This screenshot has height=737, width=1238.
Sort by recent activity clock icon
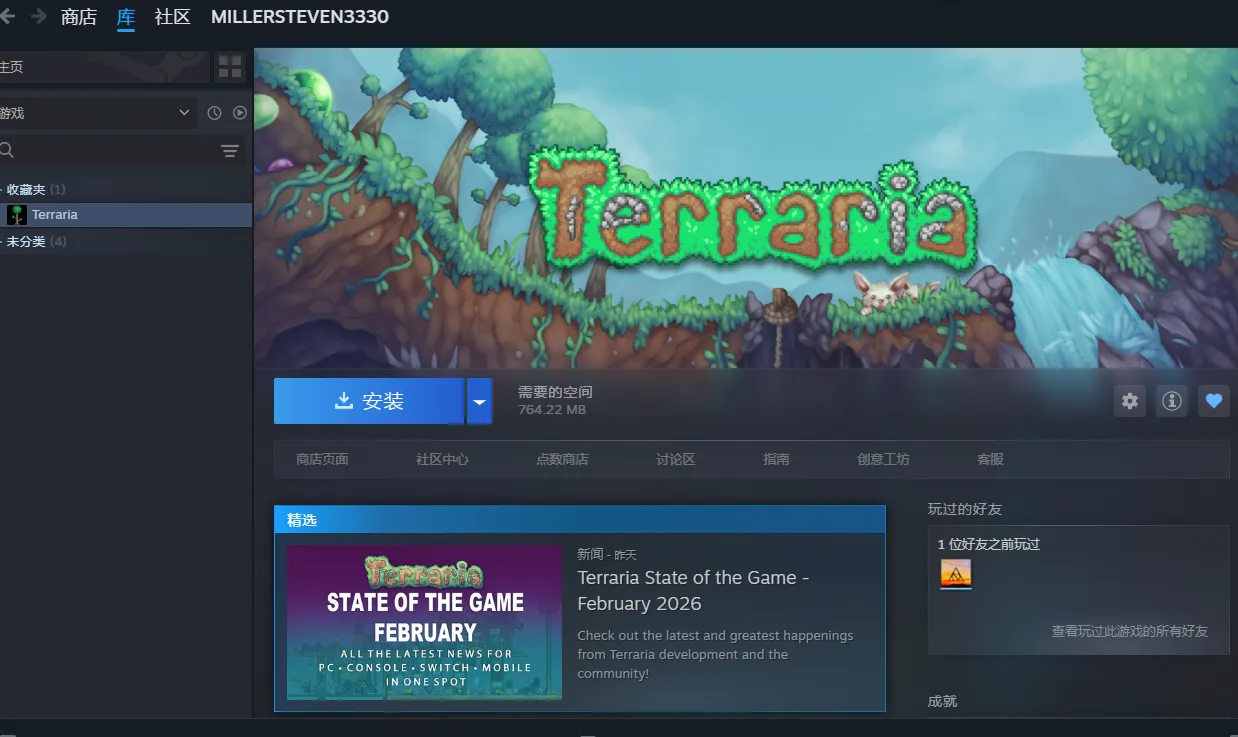point(214,113)
